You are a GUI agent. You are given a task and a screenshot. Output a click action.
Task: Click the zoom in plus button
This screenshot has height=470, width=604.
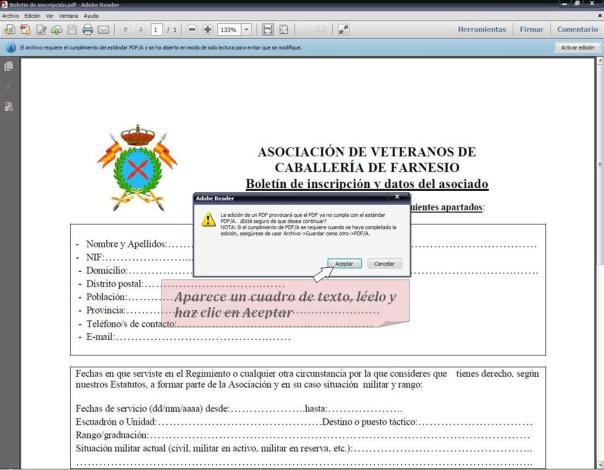pos(207,30)
